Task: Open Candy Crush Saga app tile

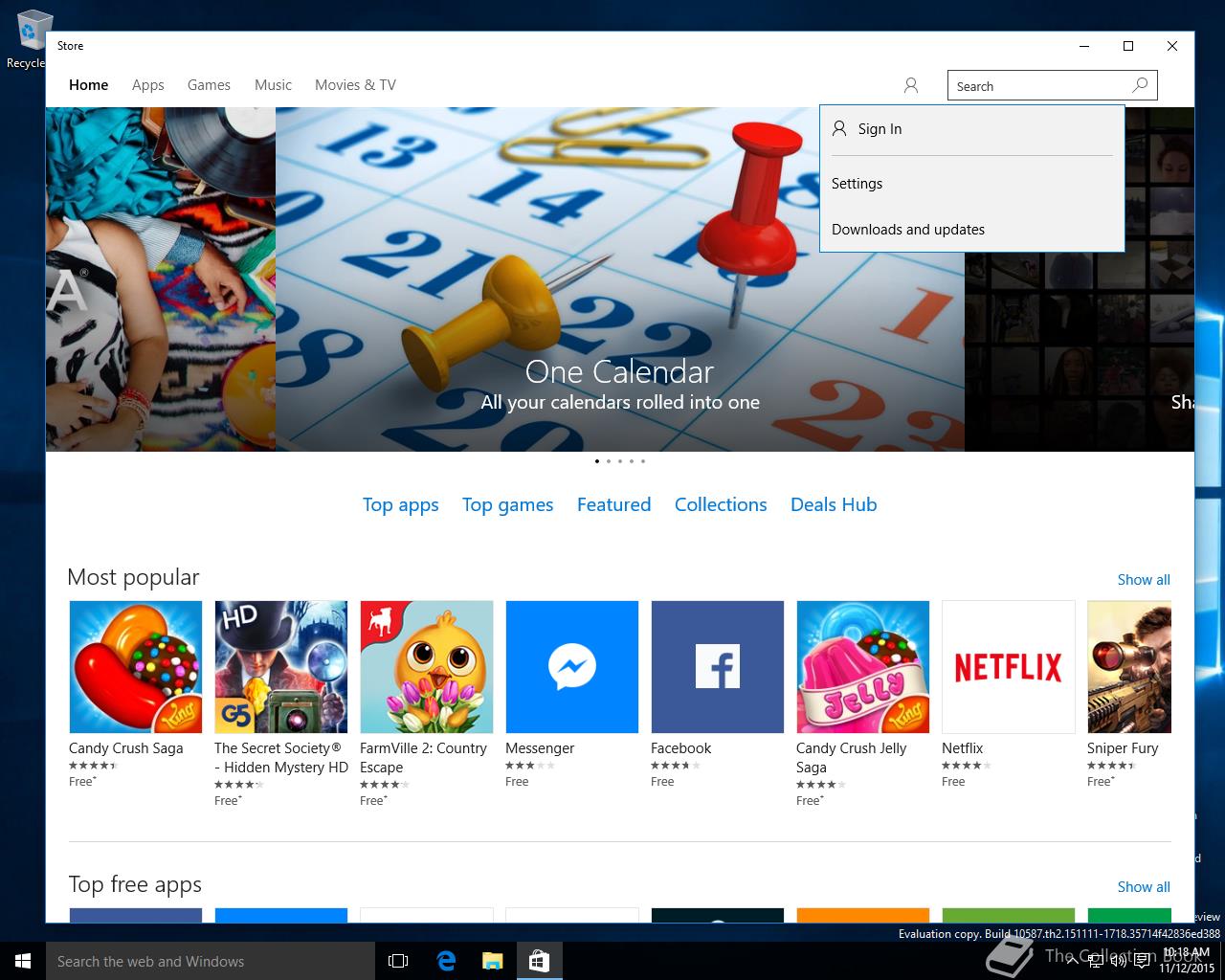Action: 136,667
